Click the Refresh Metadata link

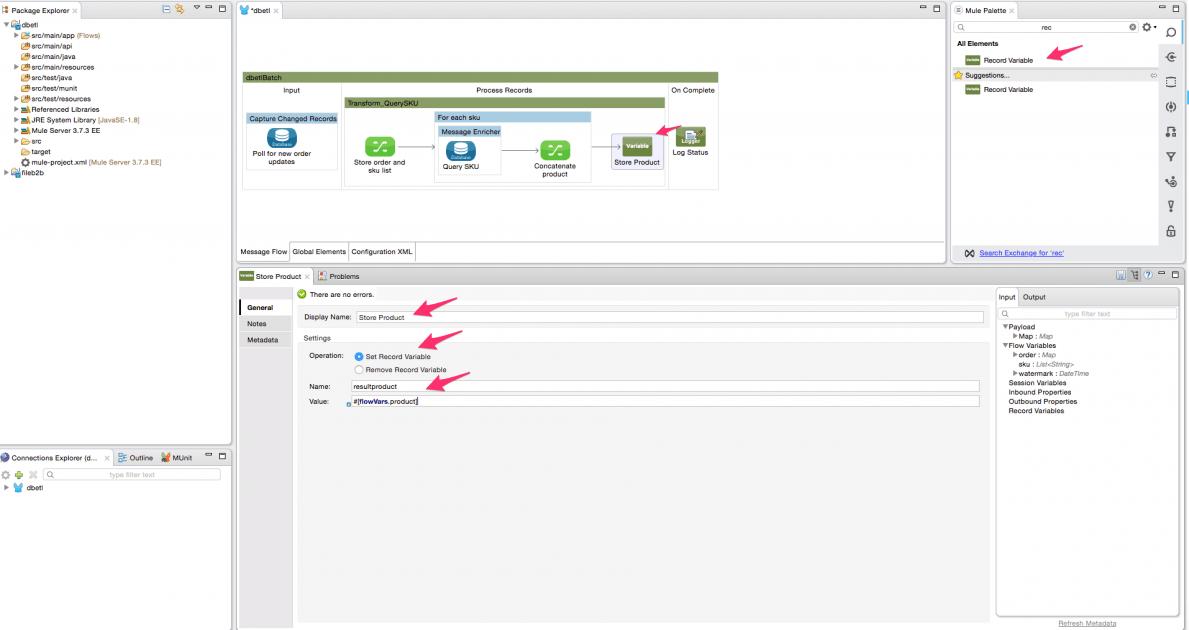[x=1087, y=622]
